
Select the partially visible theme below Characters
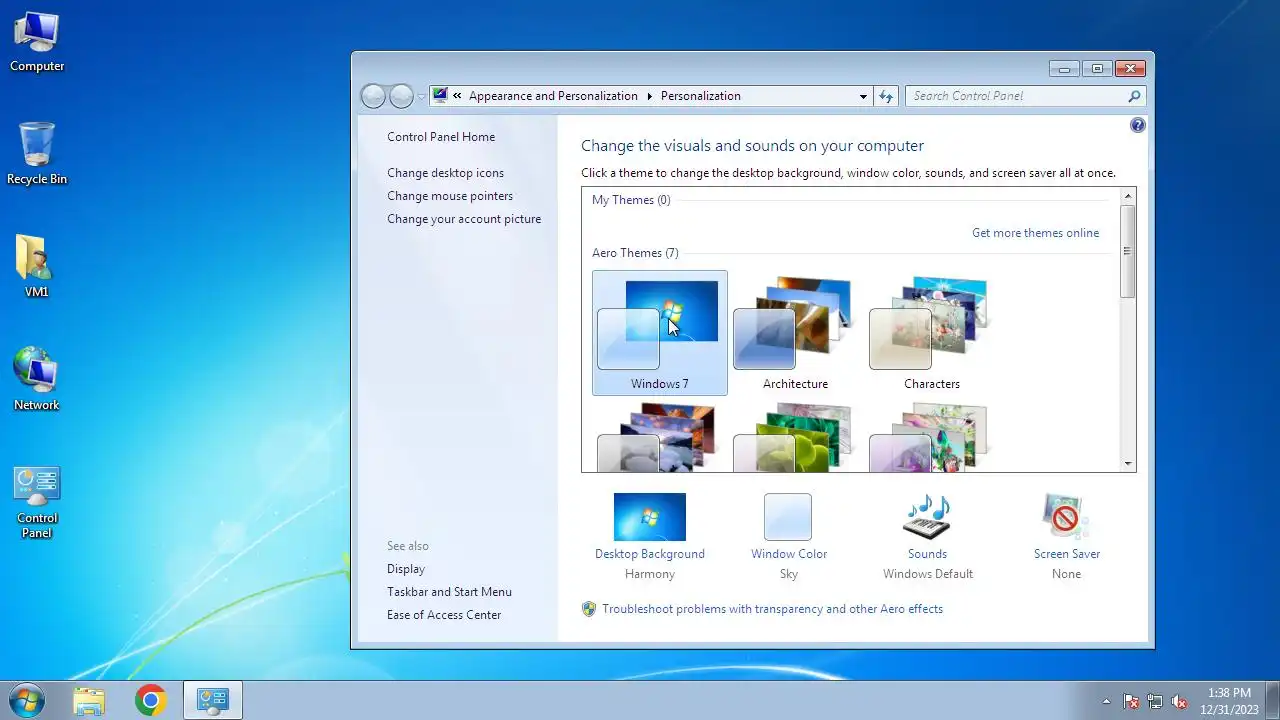930,437
